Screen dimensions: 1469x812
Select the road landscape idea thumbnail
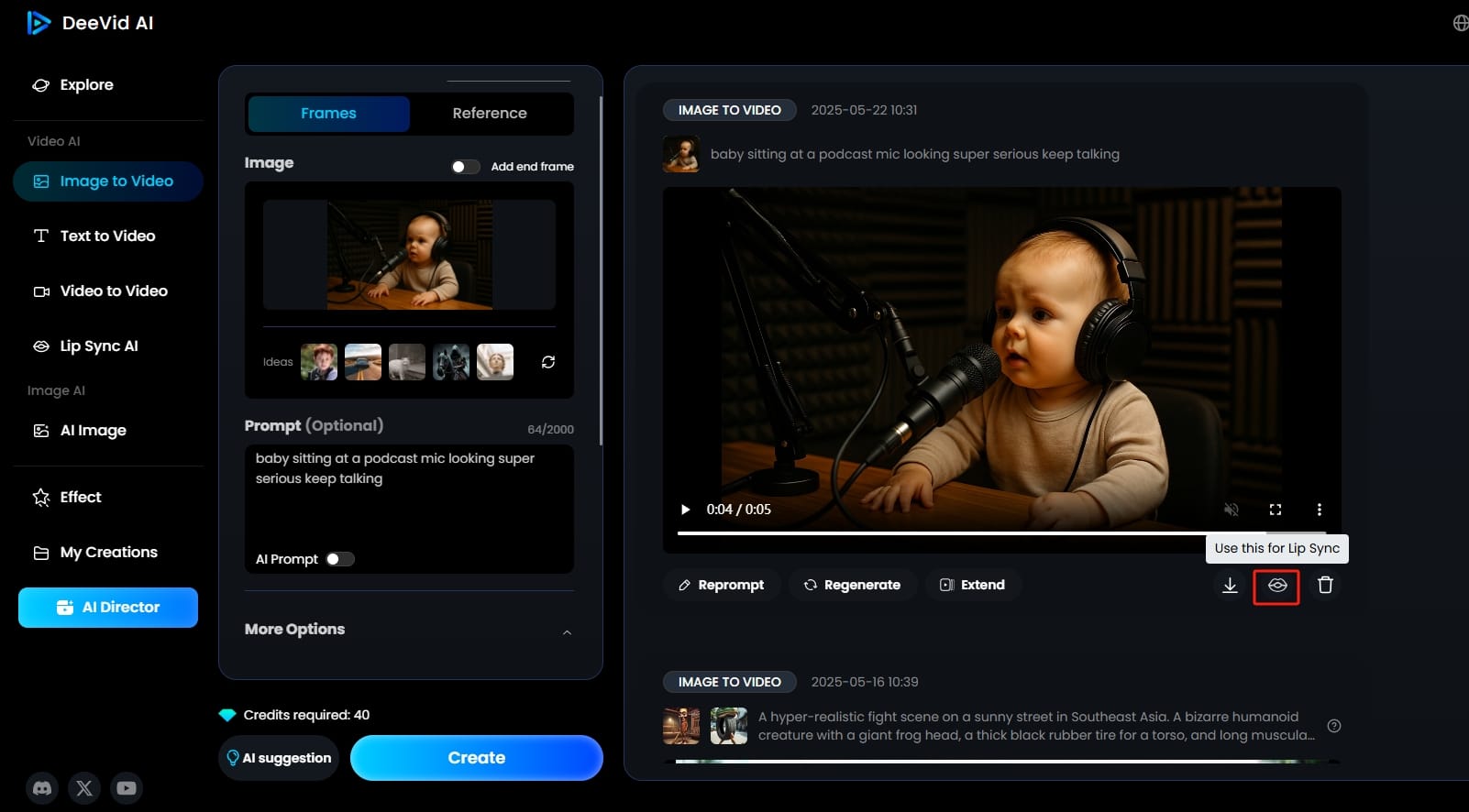pos(363,362)
